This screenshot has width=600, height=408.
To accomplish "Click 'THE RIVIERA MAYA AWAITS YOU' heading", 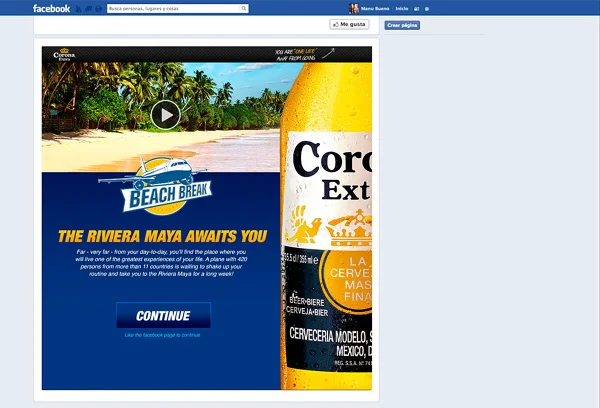I will point(162,236).
